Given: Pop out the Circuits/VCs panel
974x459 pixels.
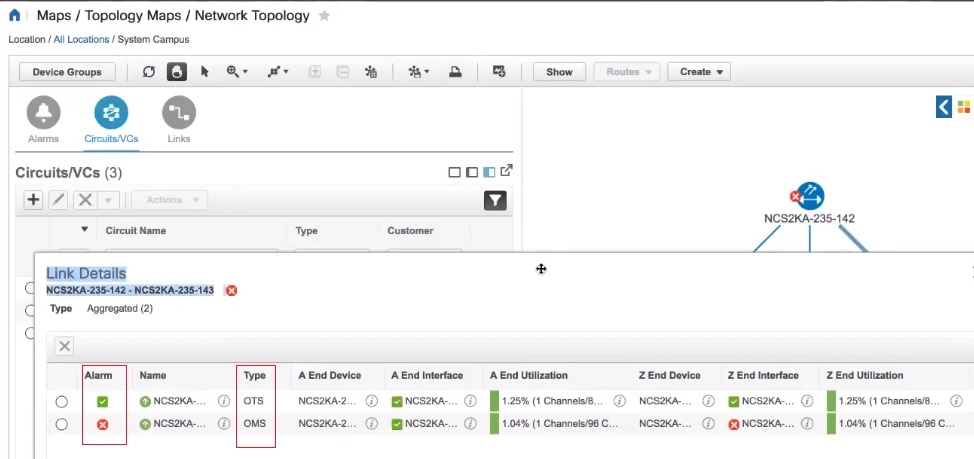Looking at the screenshot, I should tap(507, 170).
